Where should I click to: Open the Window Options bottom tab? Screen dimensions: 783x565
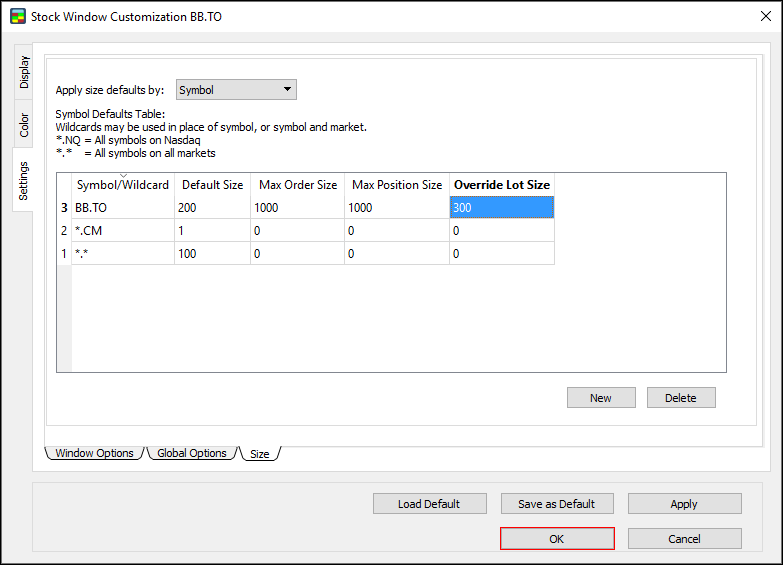coord(95,453)
